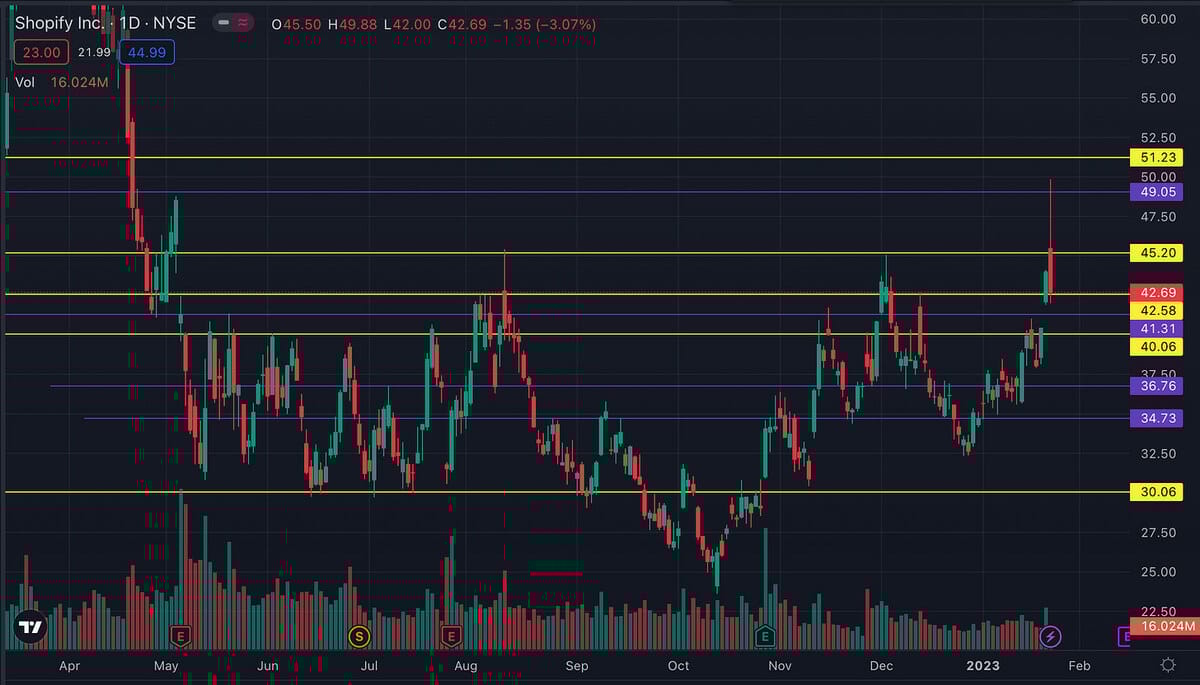The width and height of the screenshot is (1200, 685).
Task: Select the 41.31 purple price label
Action: coord(1156,329)
